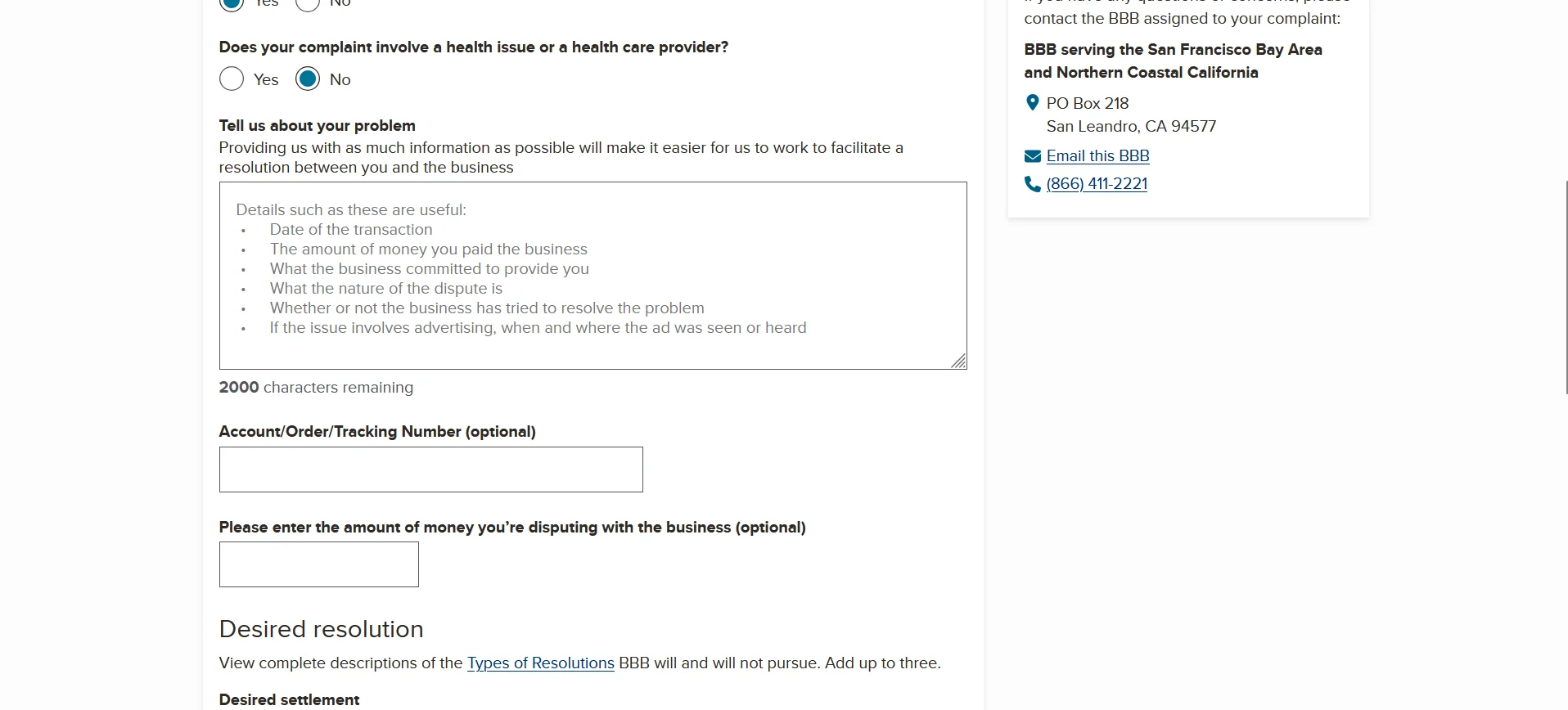Open the Types of Resolutions link

point(540,663)
